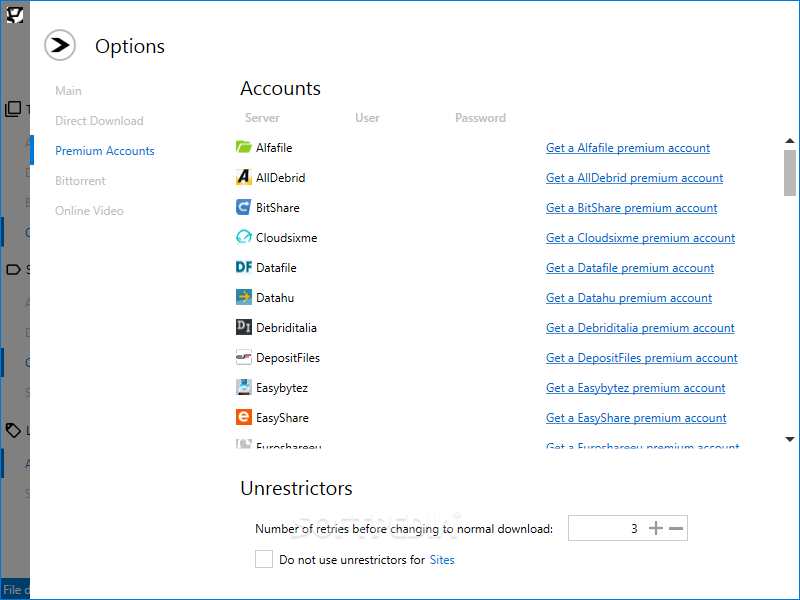The width and height of the screenshot is (800, 600).
Task: Open the Online Video options section
Action: pyautogui.click(x=89, y=211)
